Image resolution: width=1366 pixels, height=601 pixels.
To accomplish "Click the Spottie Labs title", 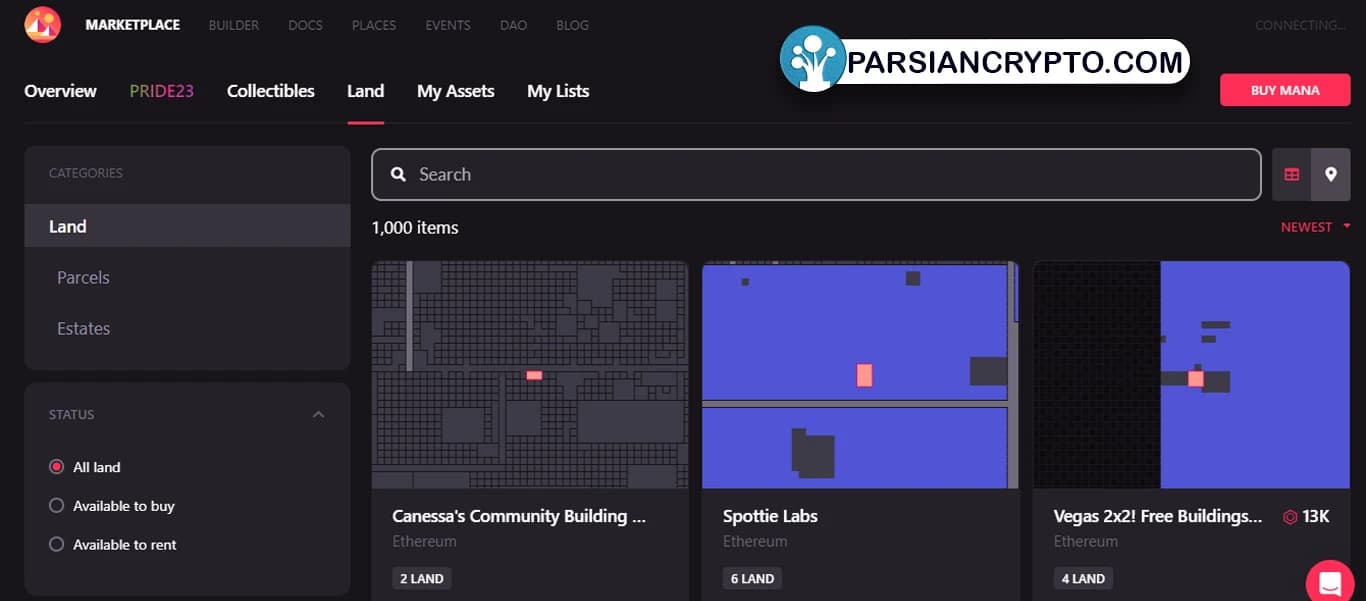I will 770,516.
